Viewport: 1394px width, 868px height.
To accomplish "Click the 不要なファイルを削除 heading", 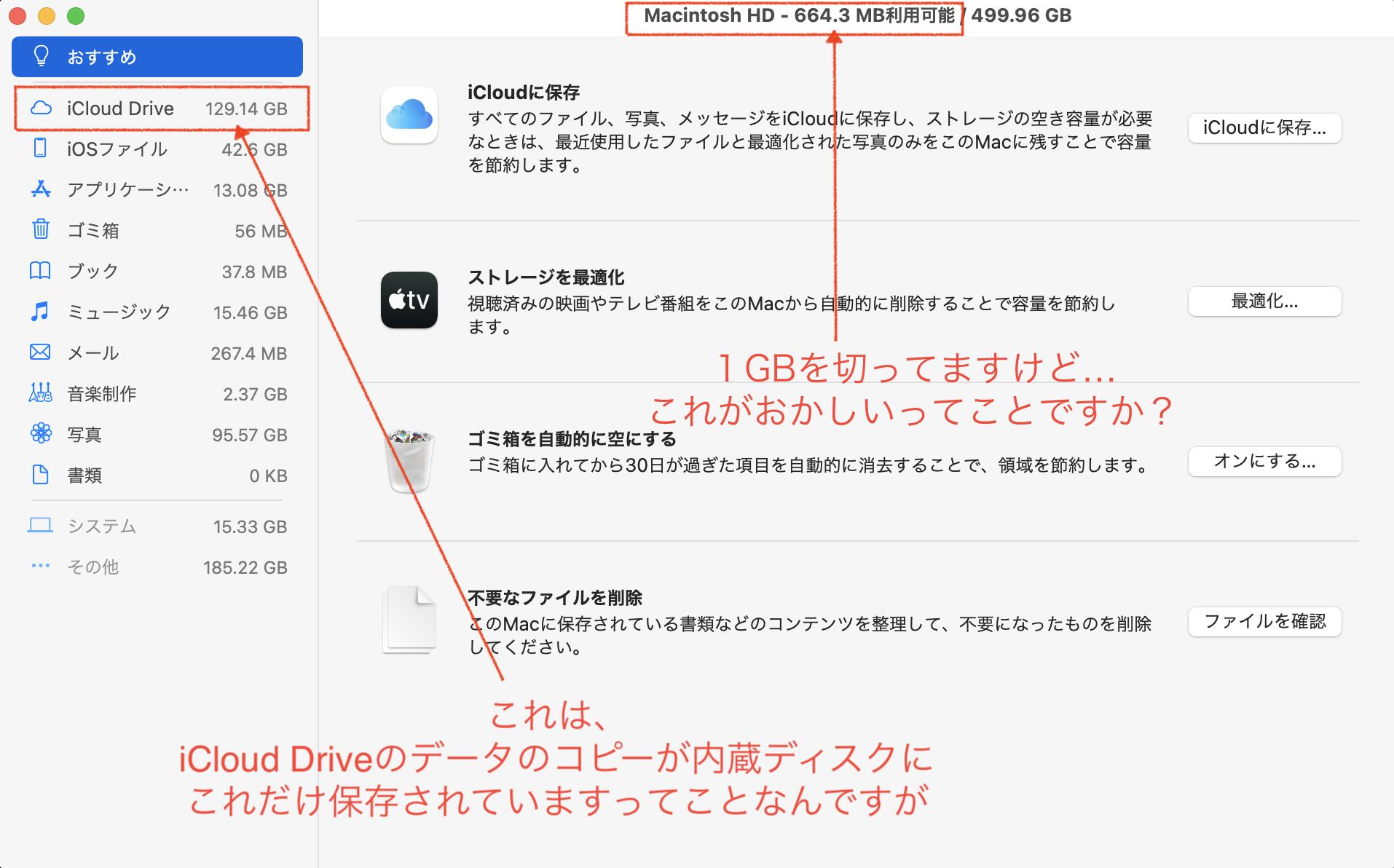I will pos(555,598).
